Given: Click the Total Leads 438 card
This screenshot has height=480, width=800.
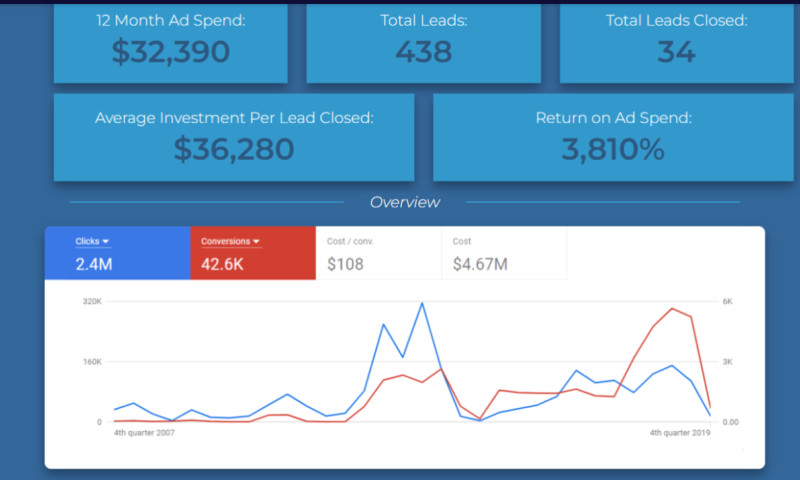Looking at the screenshot, I should tap(423, 42).
